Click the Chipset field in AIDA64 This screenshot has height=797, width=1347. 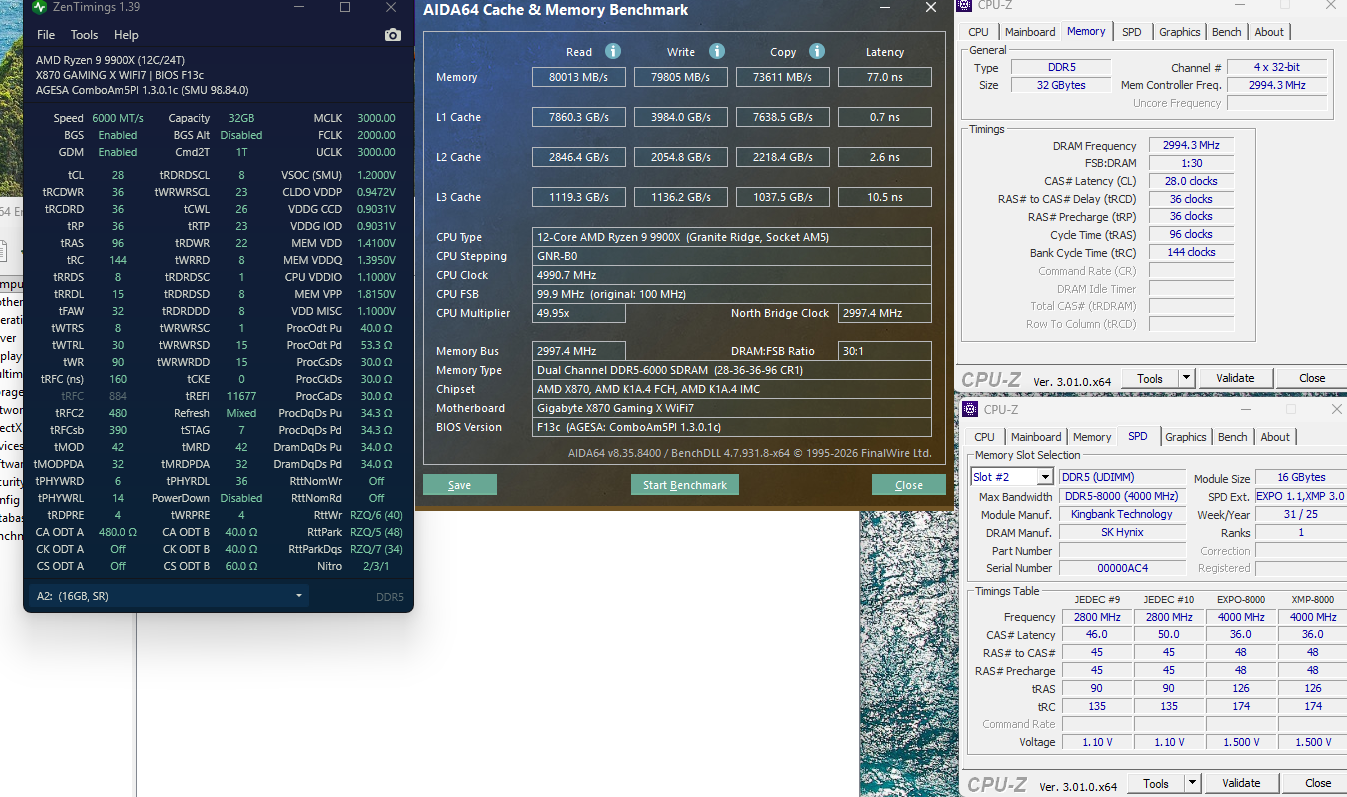tap(732, 389)
